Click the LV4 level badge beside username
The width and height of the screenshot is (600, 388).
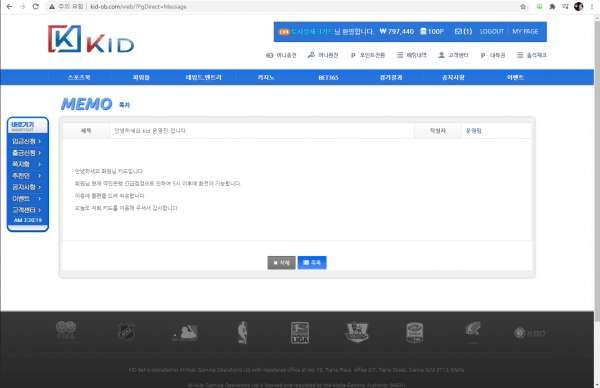tap(284, 32)
